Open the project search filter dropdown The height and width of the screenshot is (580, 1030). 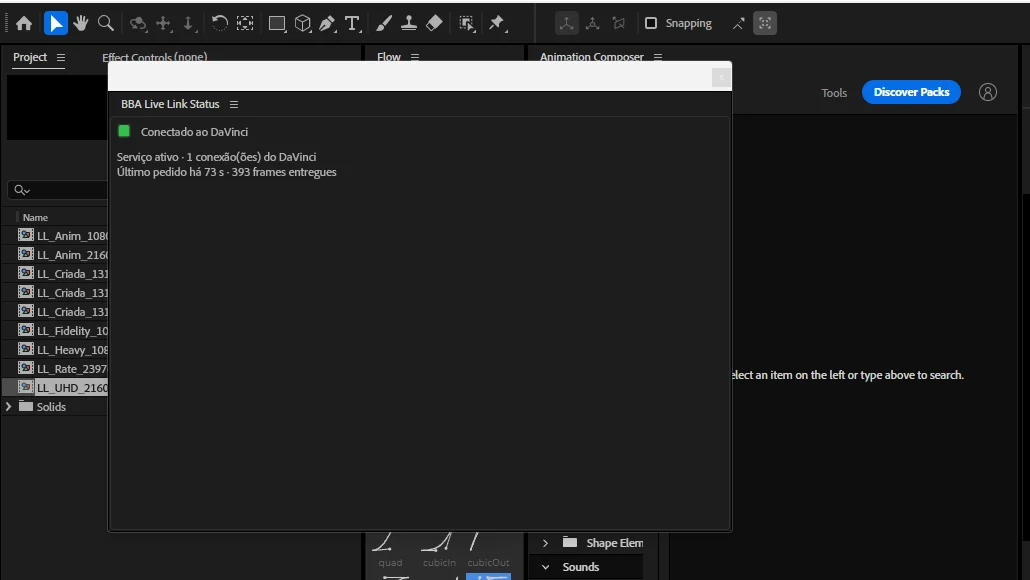(22, 190)
